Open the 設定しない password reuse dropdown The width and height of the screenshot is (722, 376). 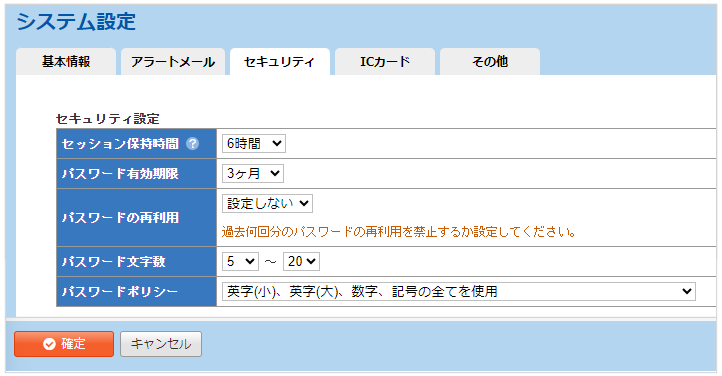click(267, 203)
